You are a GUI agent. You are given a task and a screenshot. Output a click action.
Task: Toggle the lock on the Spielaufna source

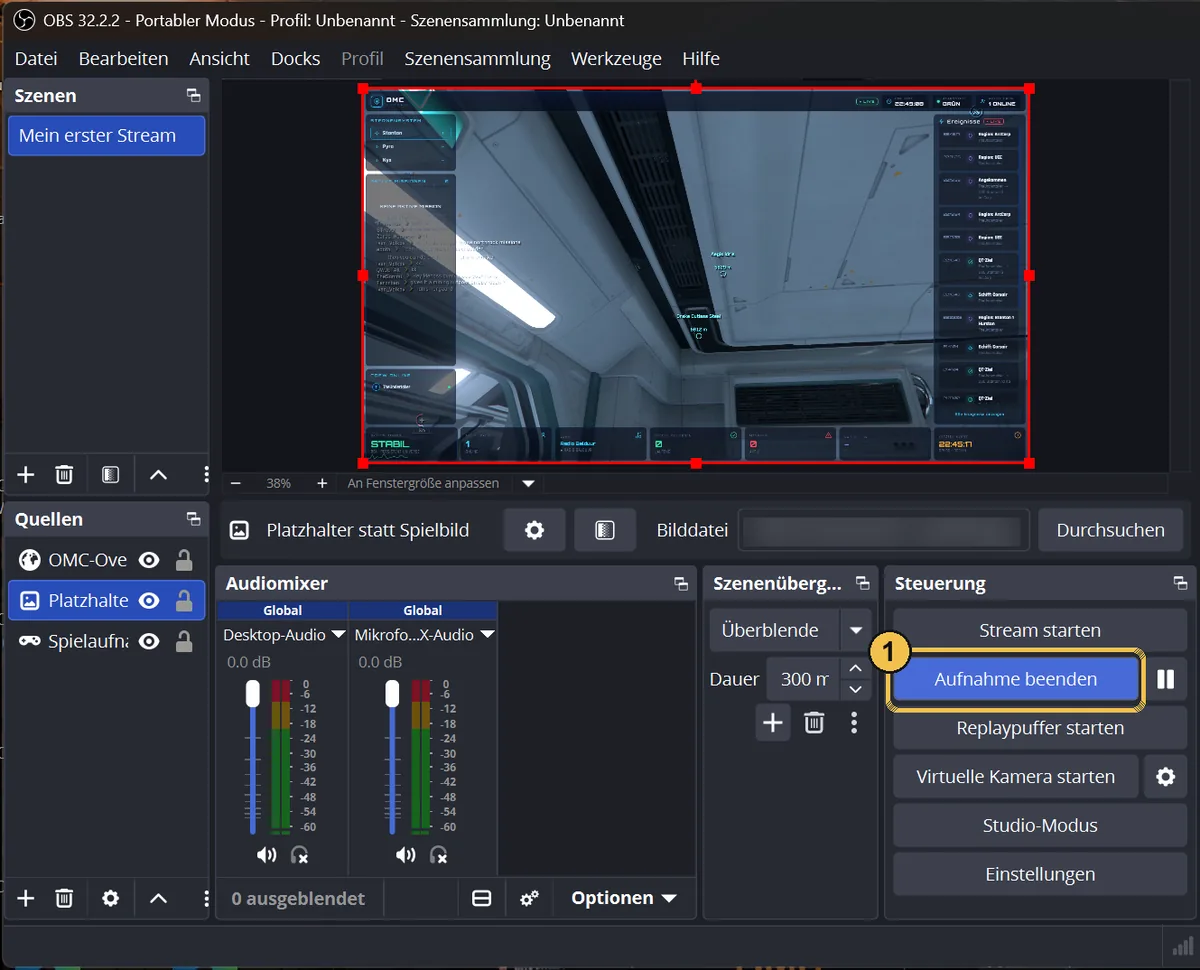pyautogui.click(x=184, y=642)
